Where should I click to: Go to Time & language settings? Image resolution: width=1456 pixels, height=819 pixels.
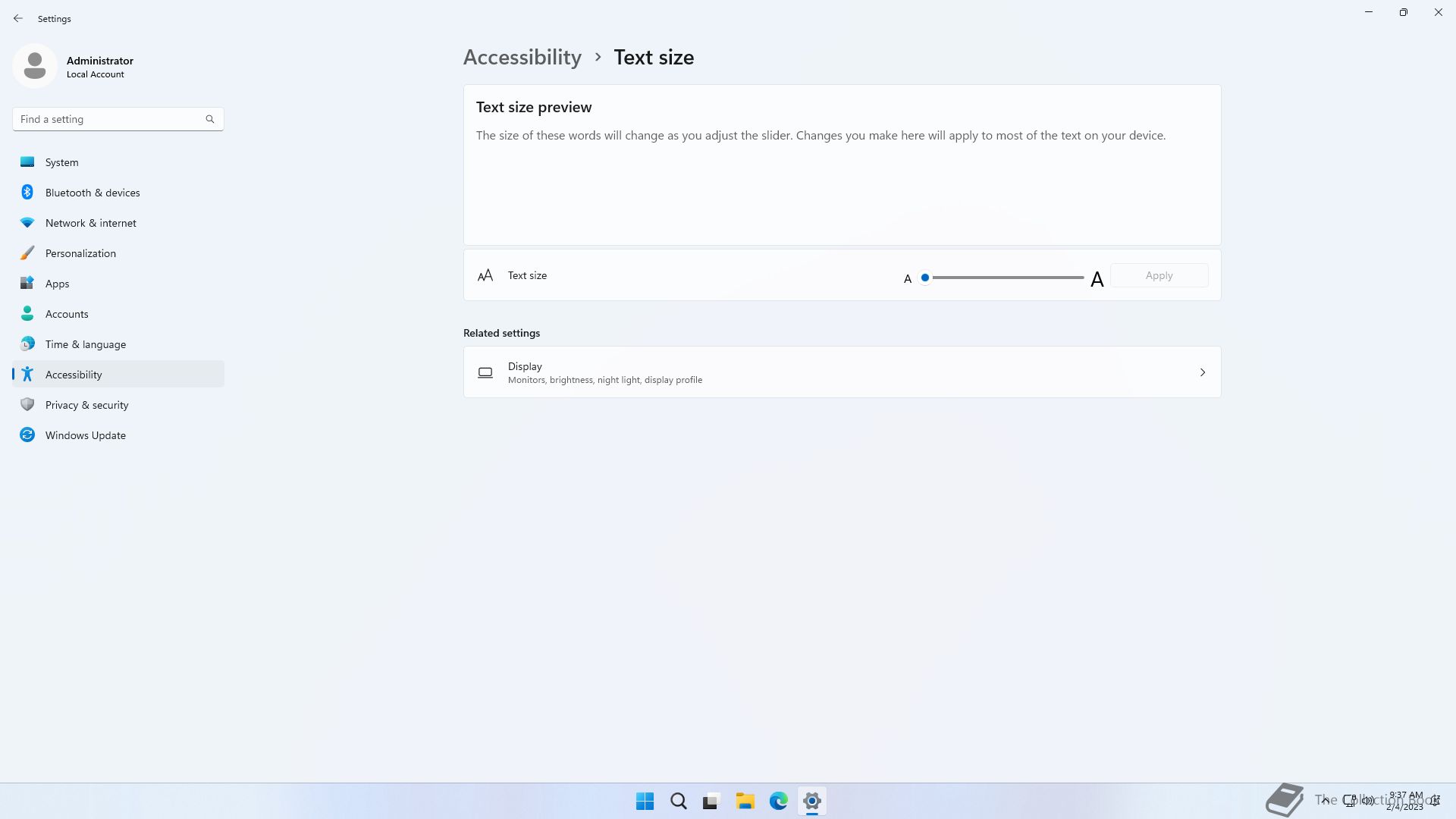[x=85, y=344]
